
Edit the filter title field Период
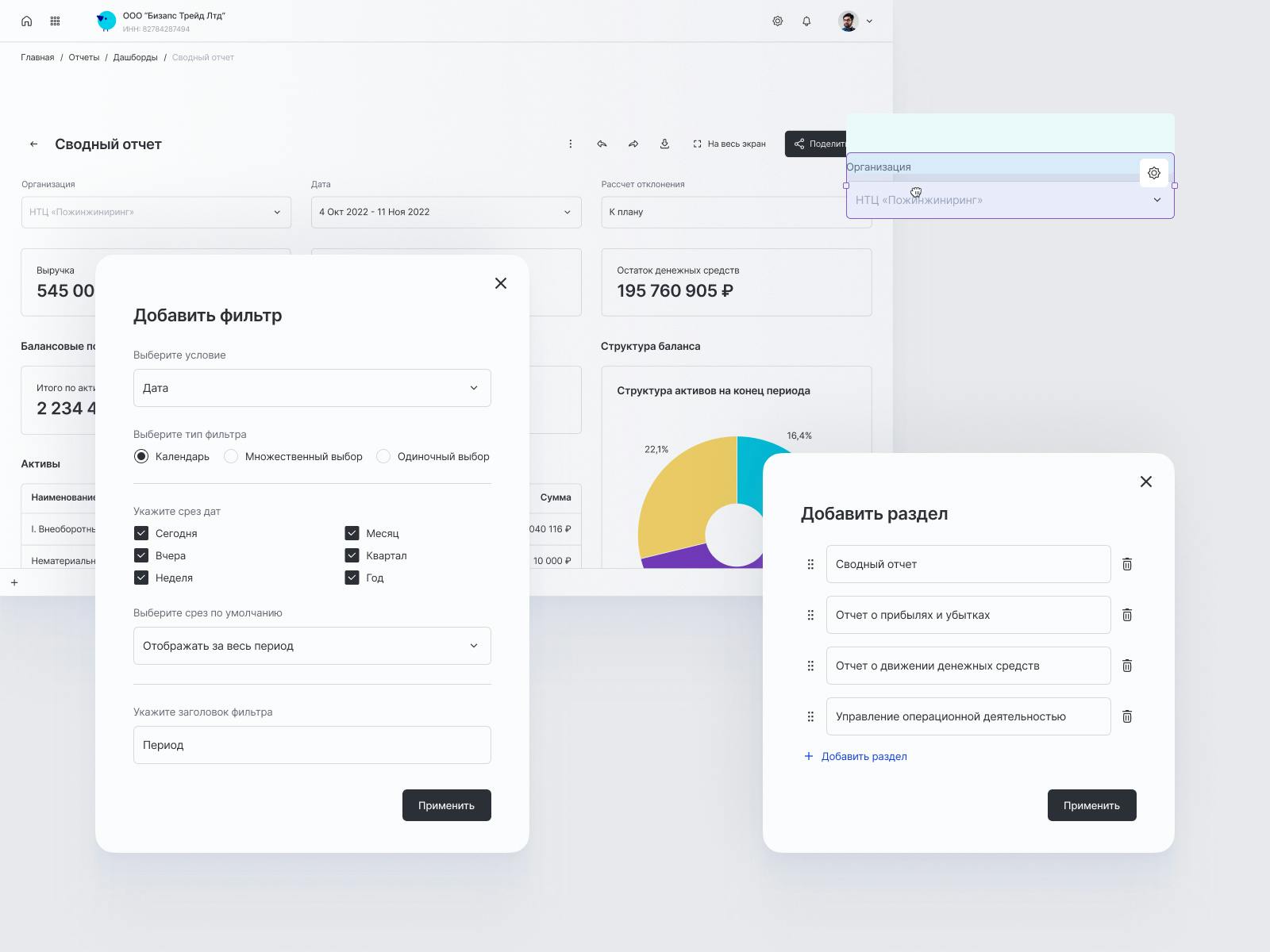[312, 745]
